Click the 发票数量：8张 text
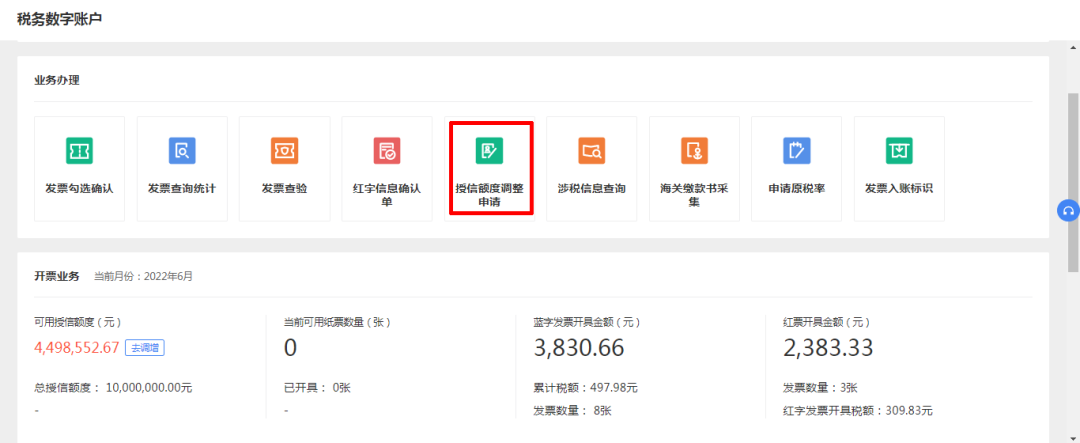Viewport: 1080px width, 443px height. (572, 411)
